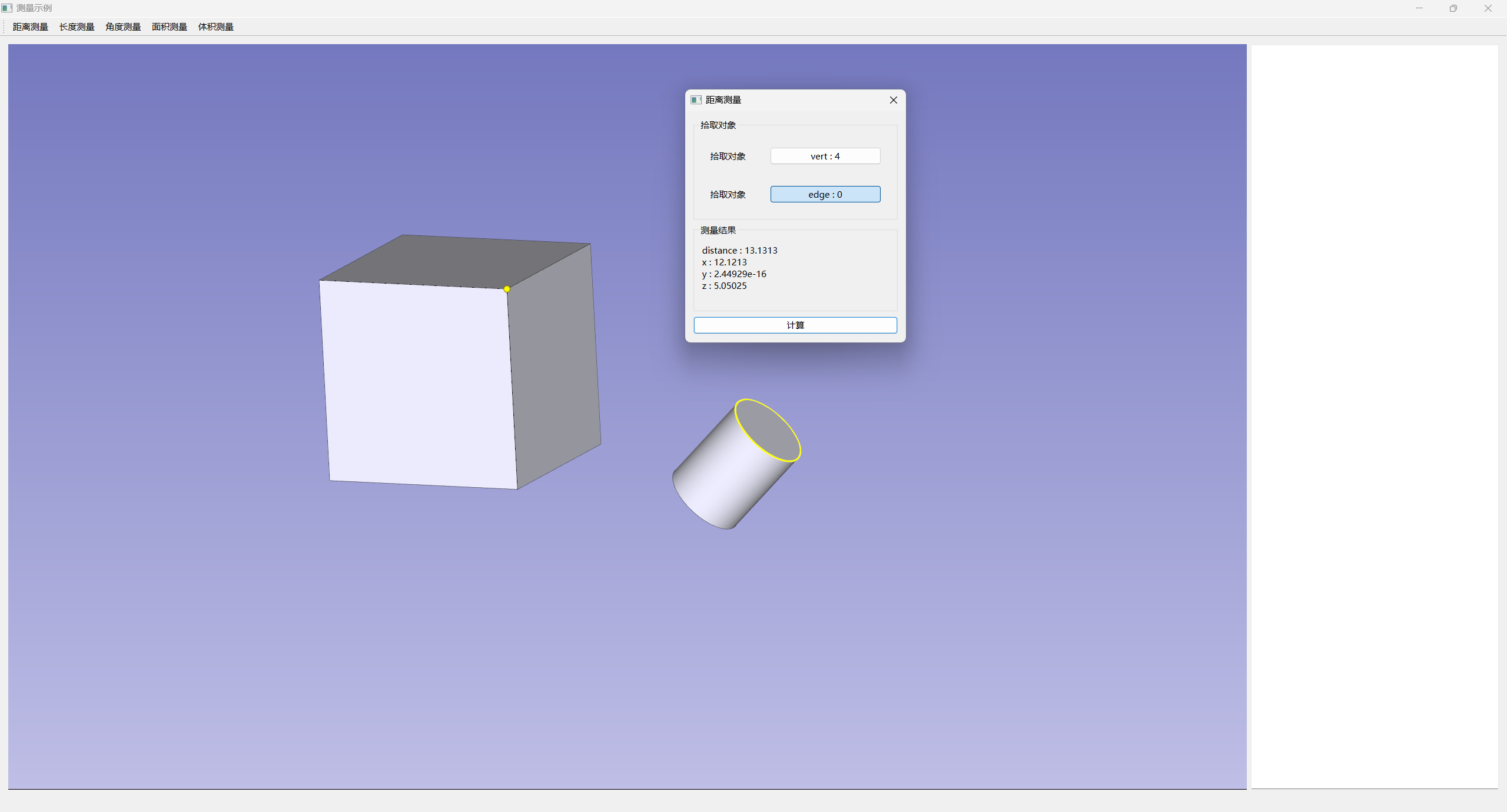The height and width of the screenshot is (812, 1507).
Task: Select the 'vert : 4' pick button
Action: pyautogui.click(x=825, y=156)
